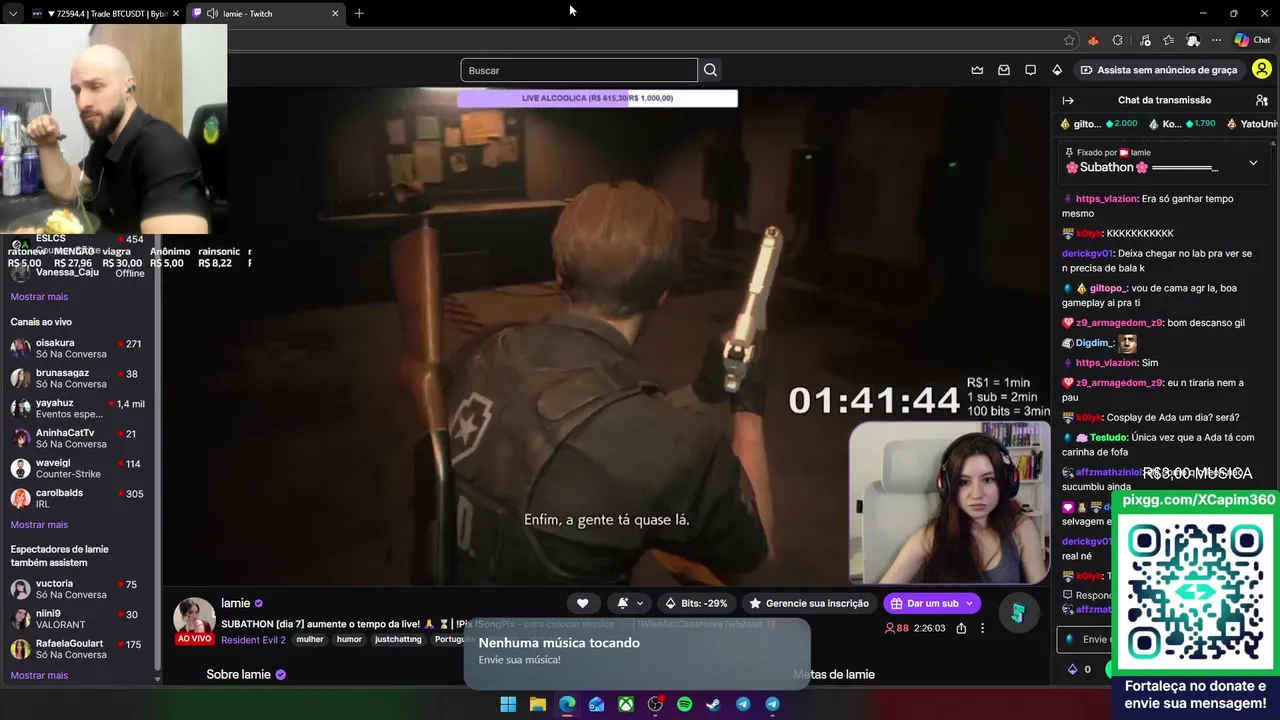Screen dimensions: 1280x720
Task: Open niini9 VALORANT channel in sidebar
Action: pyautogui.click(x=80, y=619)
